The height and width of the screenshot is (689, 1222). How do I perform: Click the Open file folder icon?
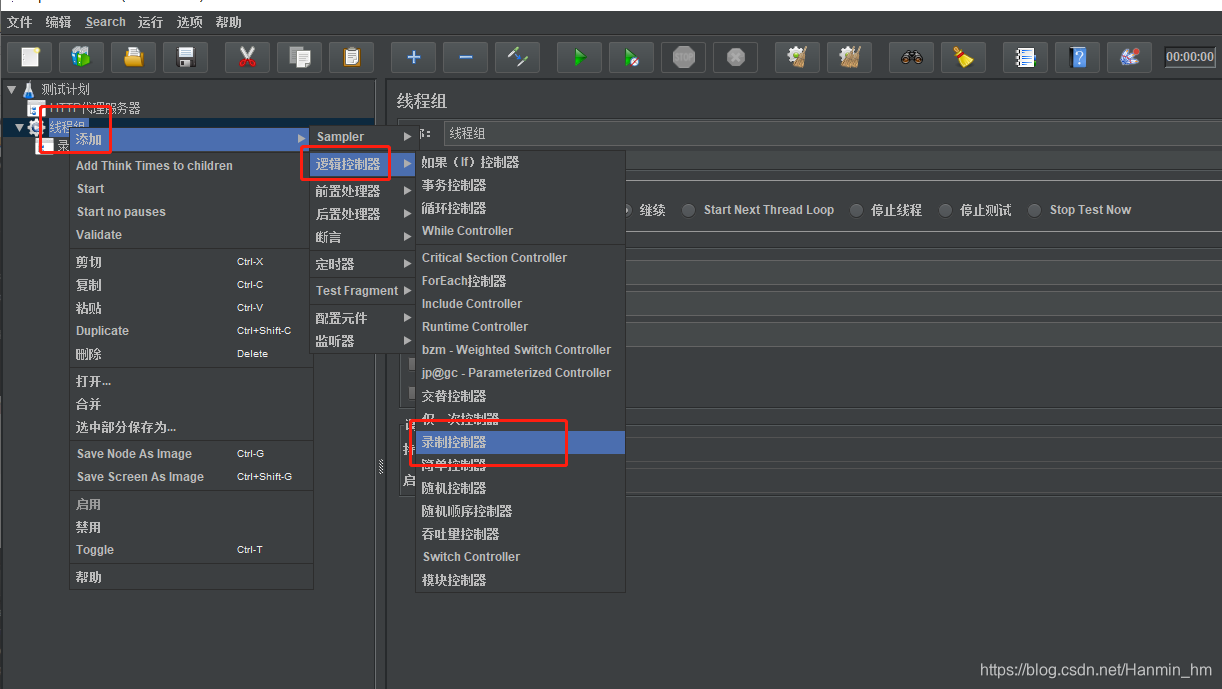point(133,57)
